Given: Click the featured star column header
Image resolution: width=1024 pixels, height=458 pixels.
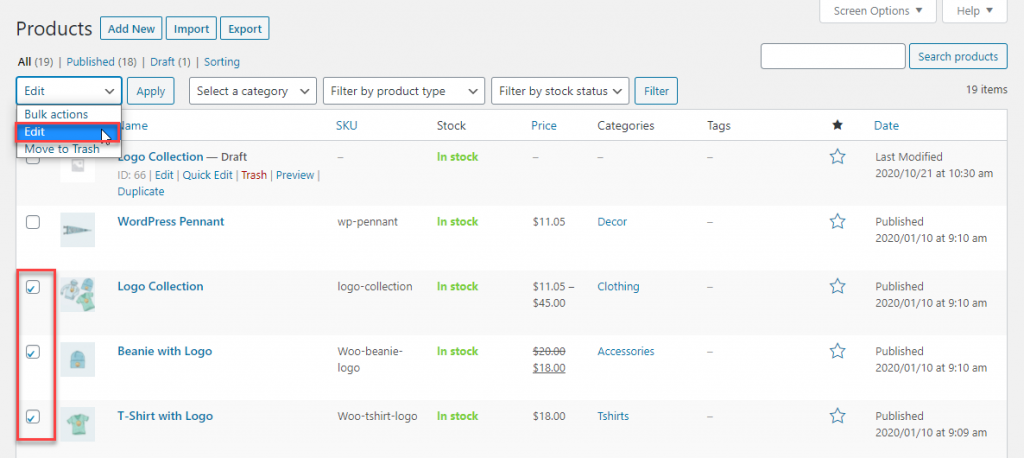Looking at the screenshot, I should (838, 126).
